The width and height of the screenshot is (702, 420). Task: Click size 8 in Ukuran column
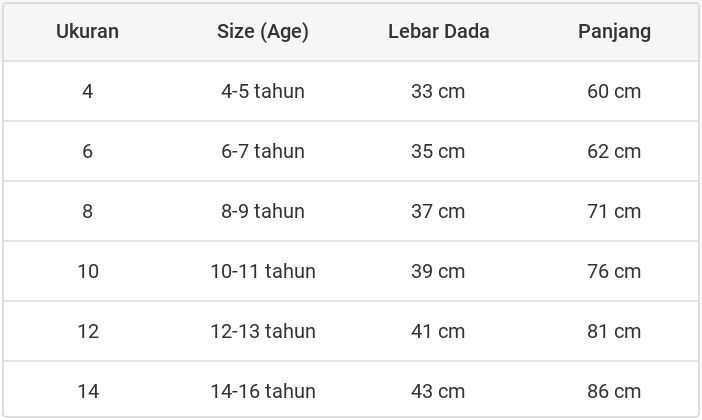[88, 211]
